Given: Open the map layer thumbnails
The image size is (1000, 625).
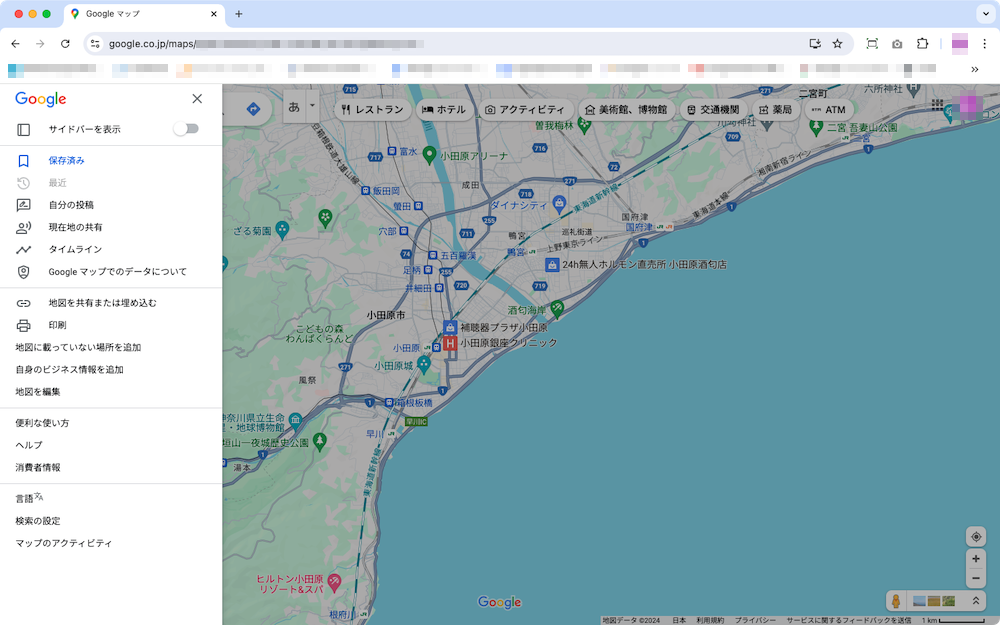Looking at the screenshot, I should 934,601.
